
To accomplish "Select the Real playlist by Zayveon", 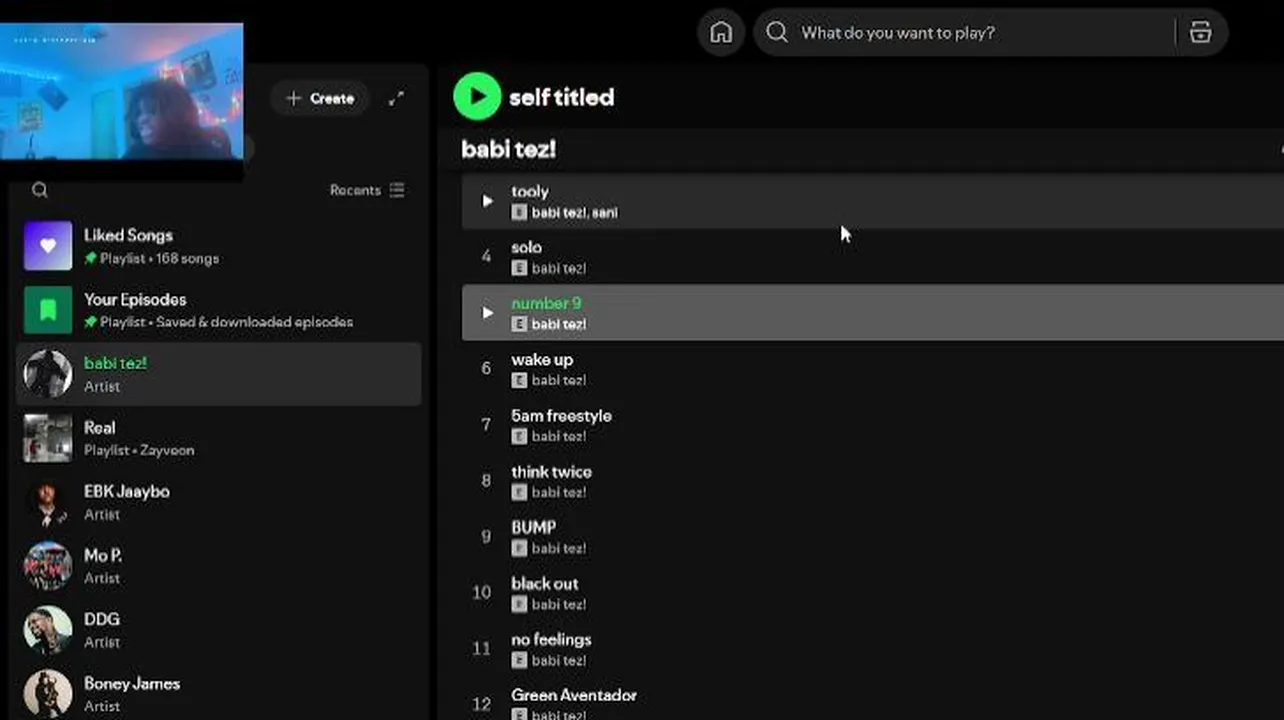I will pyautogui.click(x=100, y=428).
